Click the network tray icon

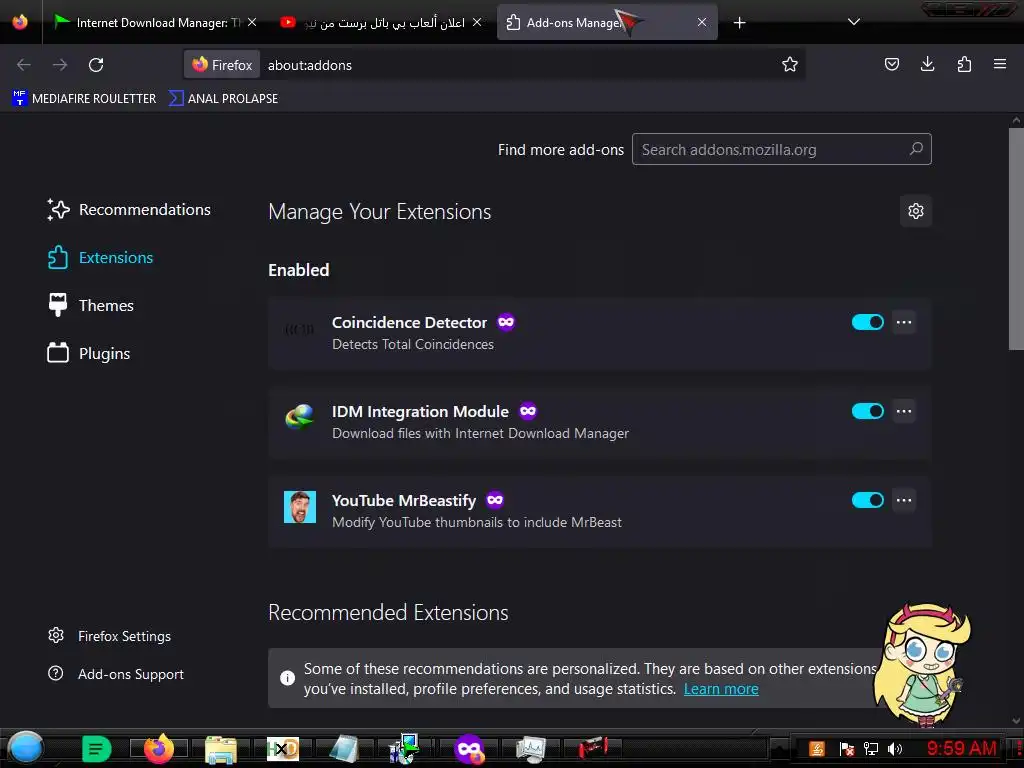pyautogui.click(x=871, y=748)
